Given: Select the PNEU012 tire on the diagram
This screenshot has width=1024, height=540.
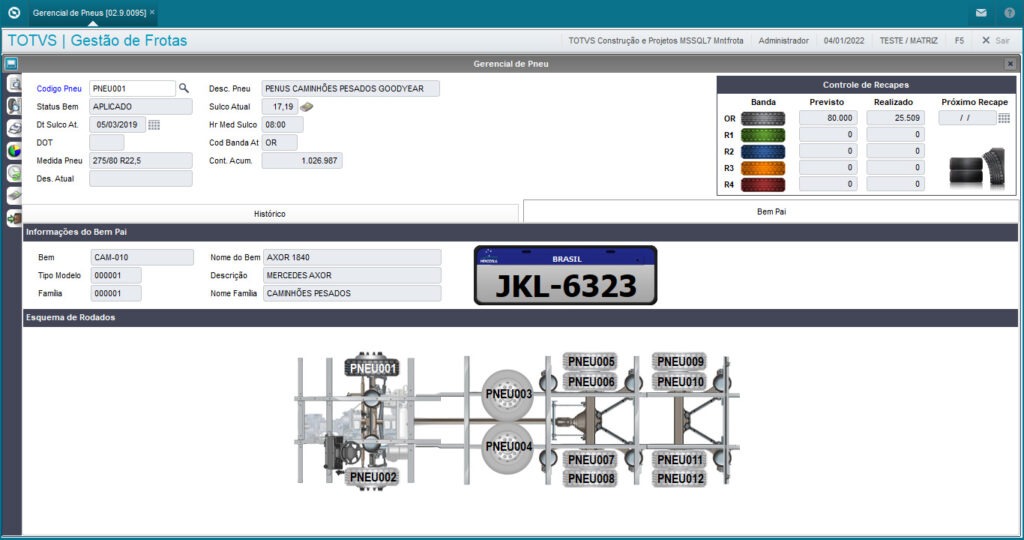Looking at the screenshot, I should (x=680, y=479).
